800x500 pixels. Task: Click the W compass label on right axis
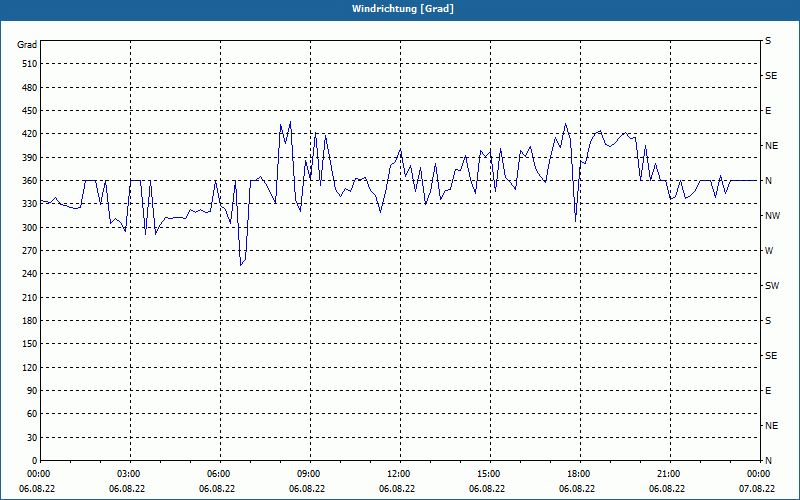point(769,251)
